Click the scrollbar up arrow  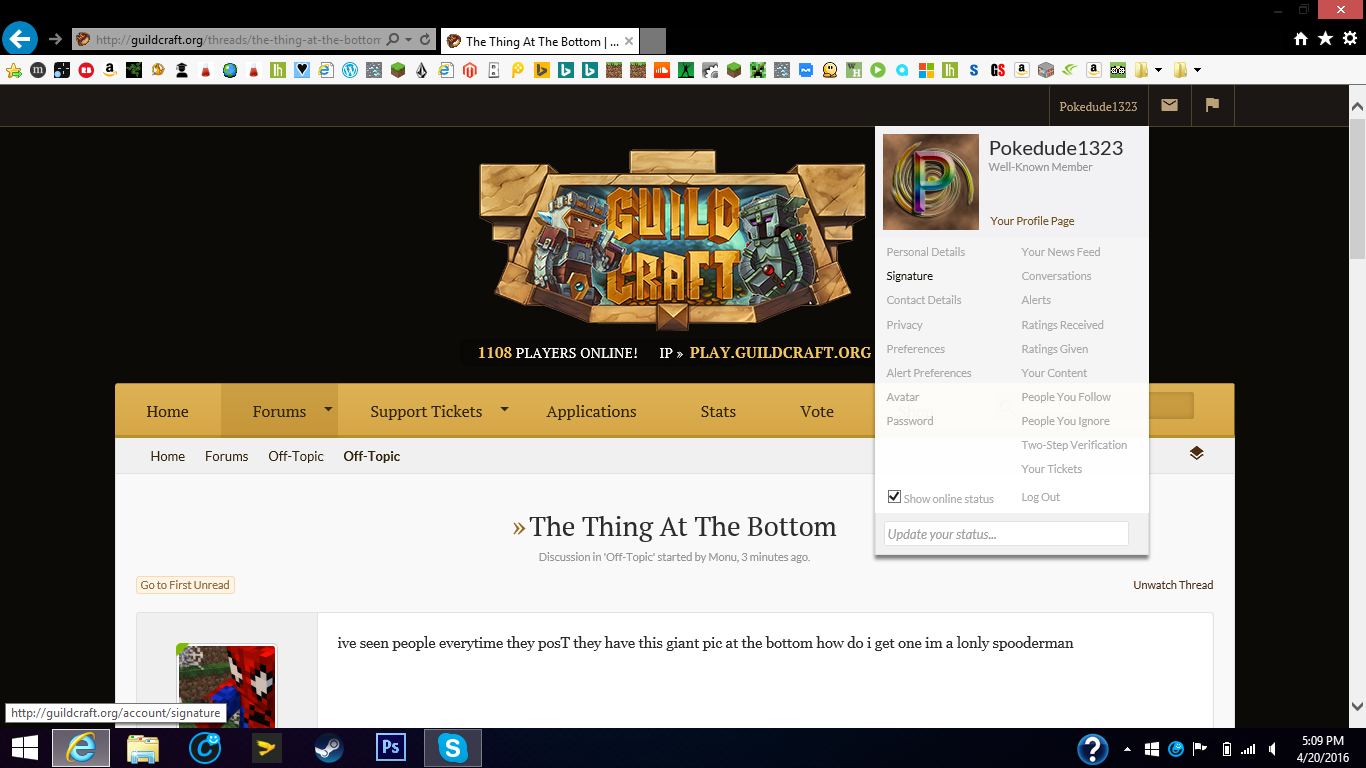click(1357, 105)
